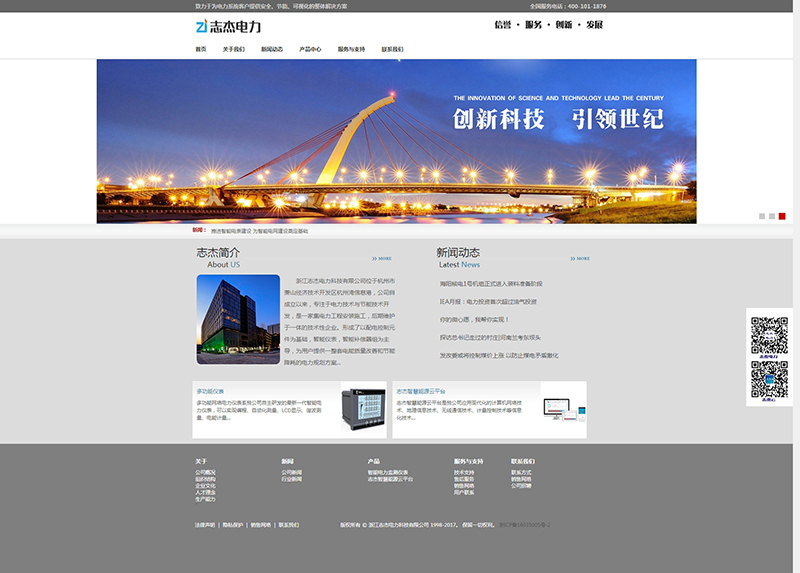Click the bridge night-scene banner image
Viewport: 800px width, 573px height.
point(396,140)
